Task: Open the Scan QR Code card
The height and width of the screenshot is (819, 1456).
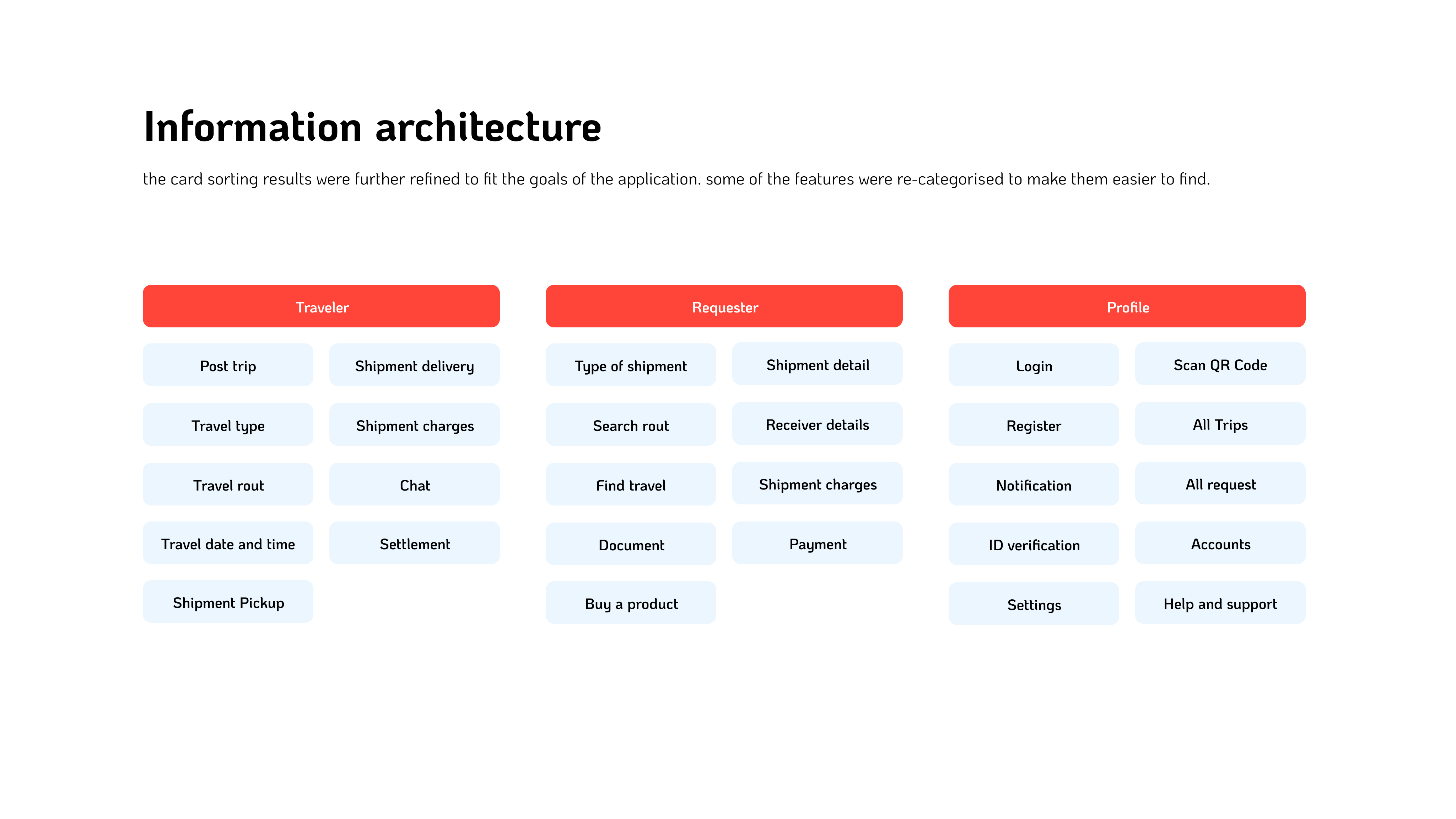Action: pos(1220,364)
